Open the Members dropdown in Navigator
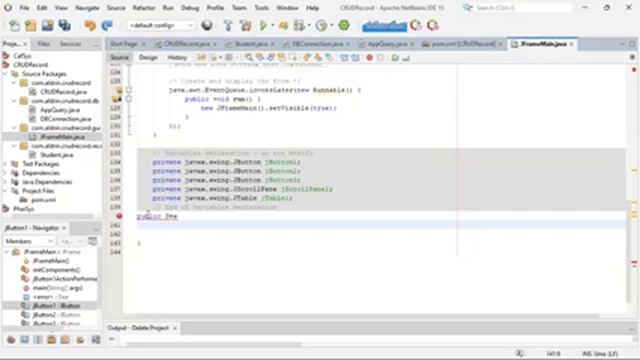The height and width of the screenshot is (360, 640). pos(29,241)
